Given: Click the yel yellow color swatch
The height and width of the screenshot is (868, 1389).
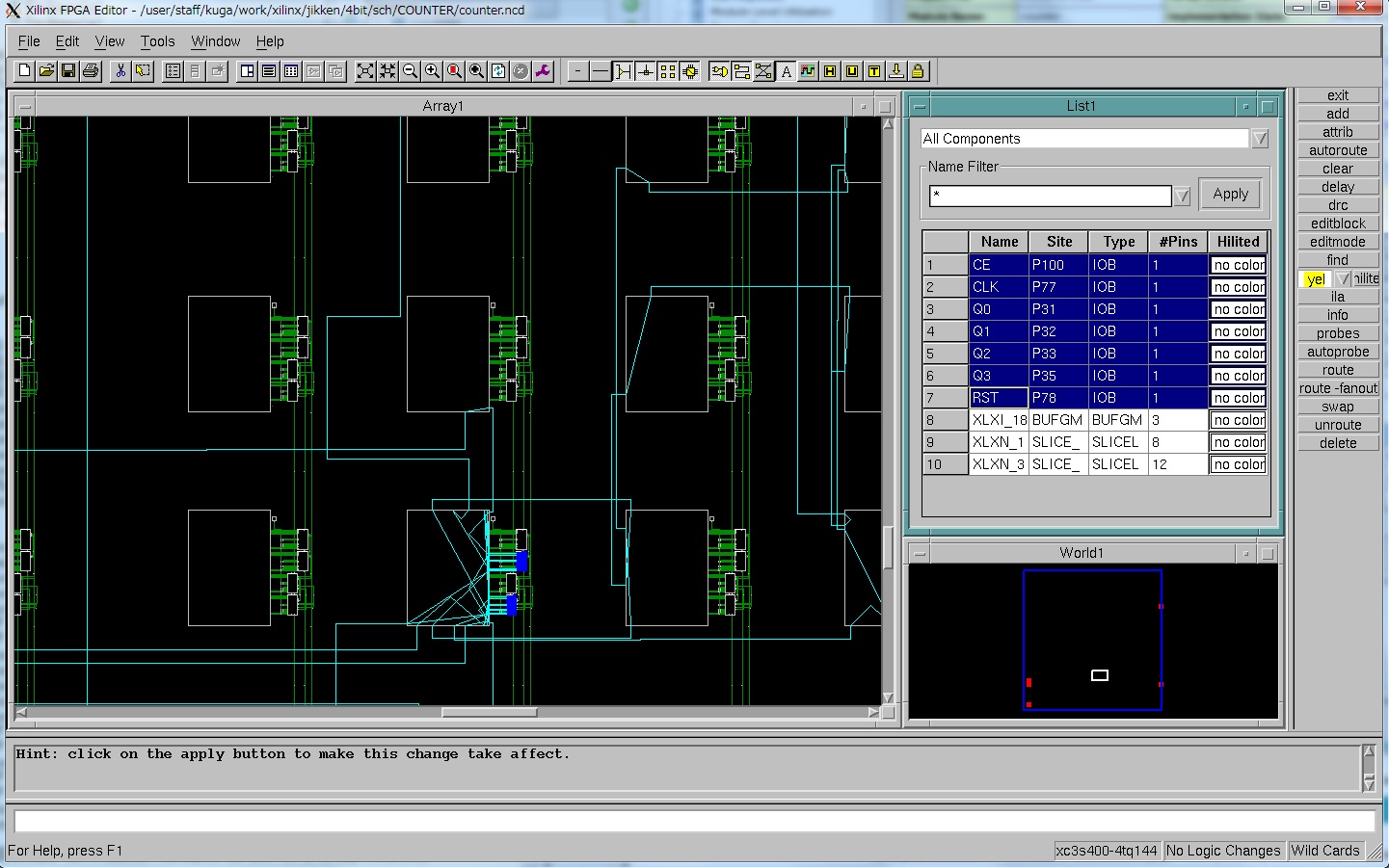Looking at the screenshot, I should coord(1316,278).
